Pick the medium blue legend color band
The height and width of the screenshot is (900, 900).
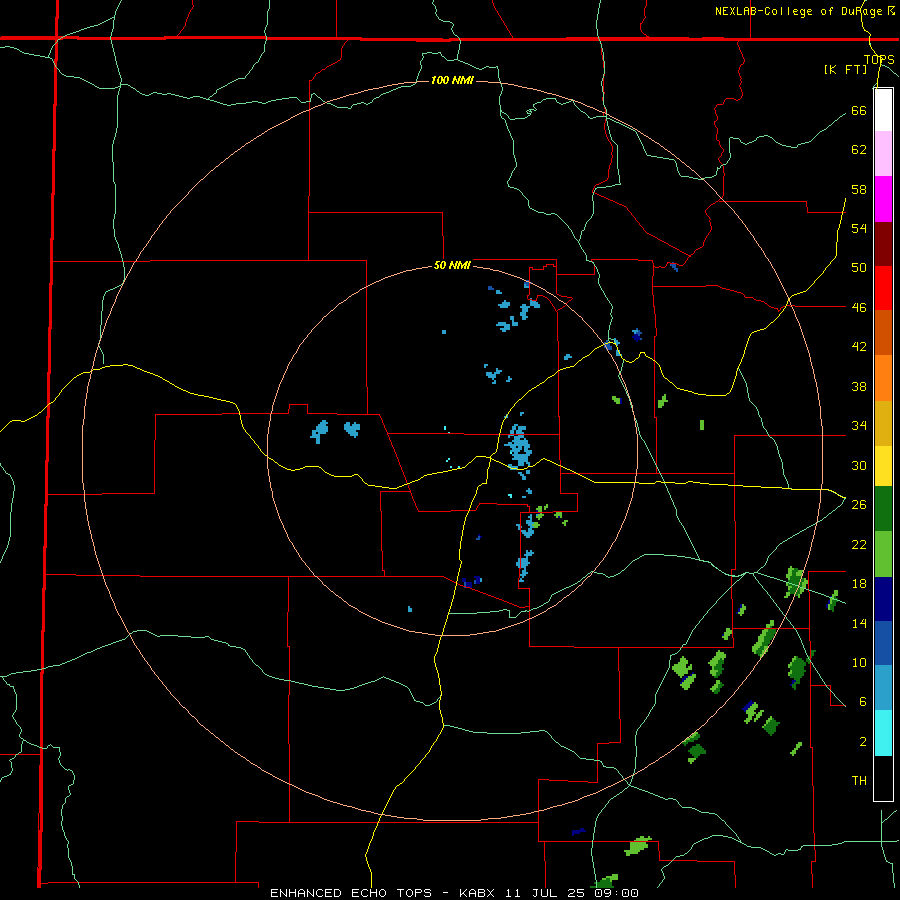click(883, 643)
